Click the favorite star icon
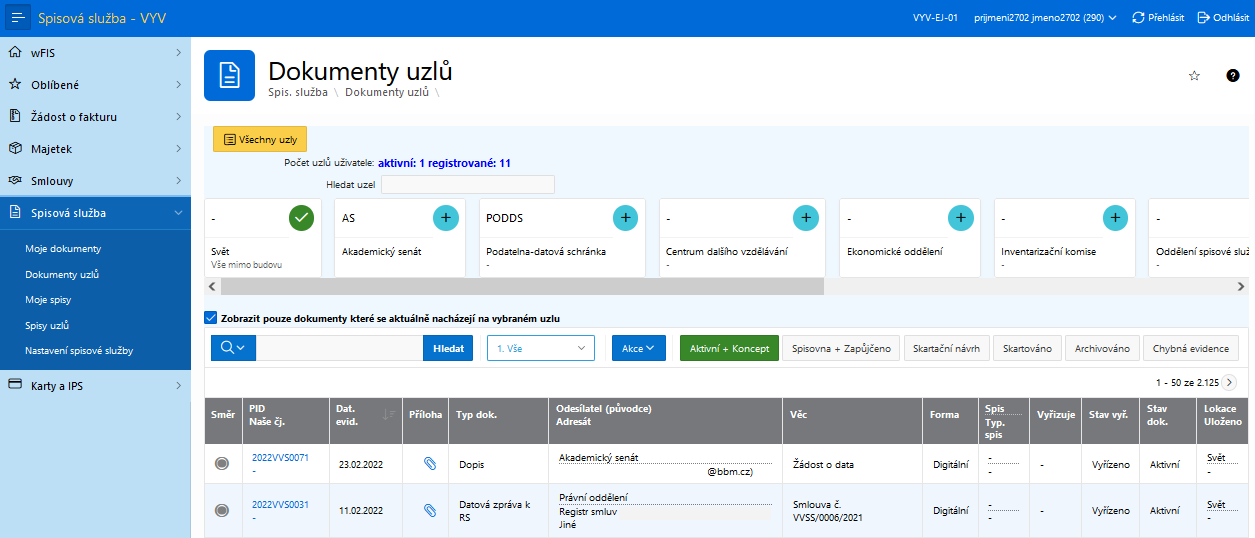This screenshot has height=538, width=1255. [1194, 76]
